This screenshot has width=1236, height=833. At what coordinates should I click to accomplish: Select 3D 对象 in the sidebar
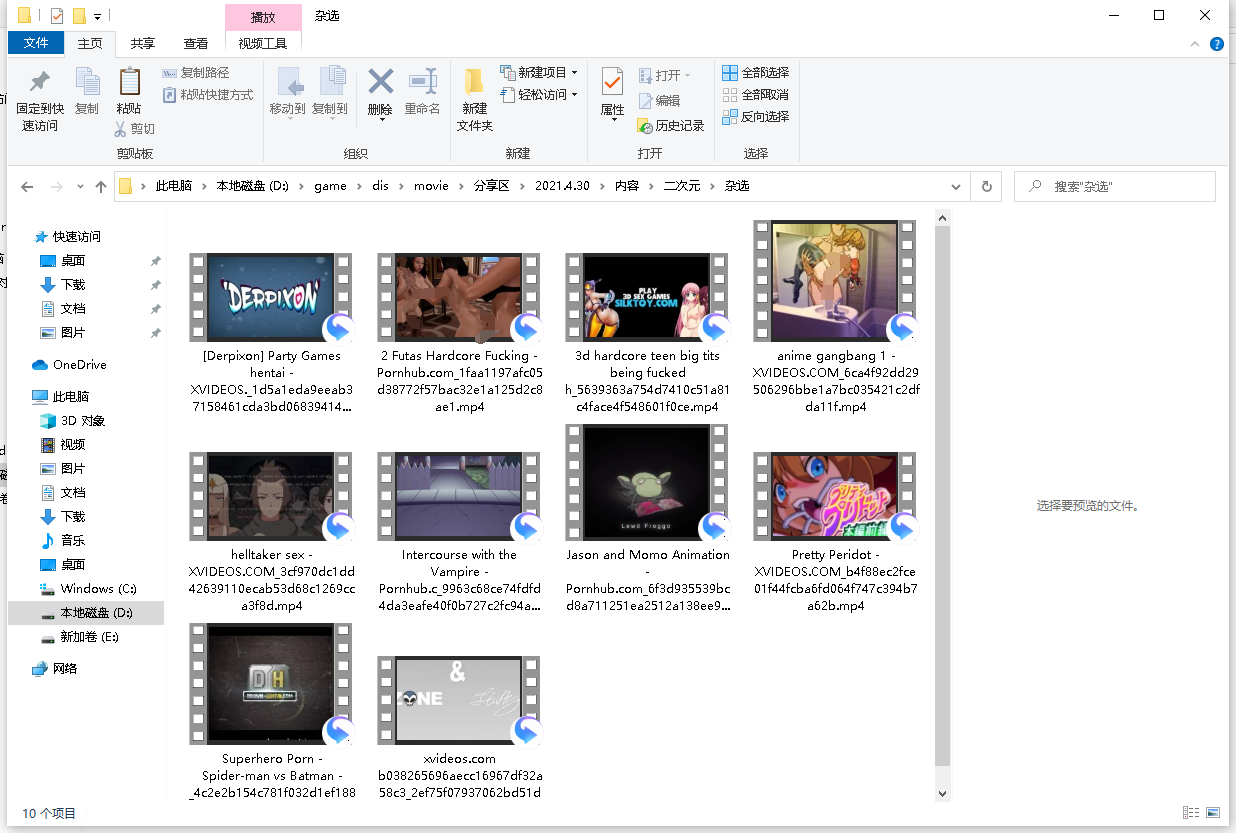tap(72, 421)
